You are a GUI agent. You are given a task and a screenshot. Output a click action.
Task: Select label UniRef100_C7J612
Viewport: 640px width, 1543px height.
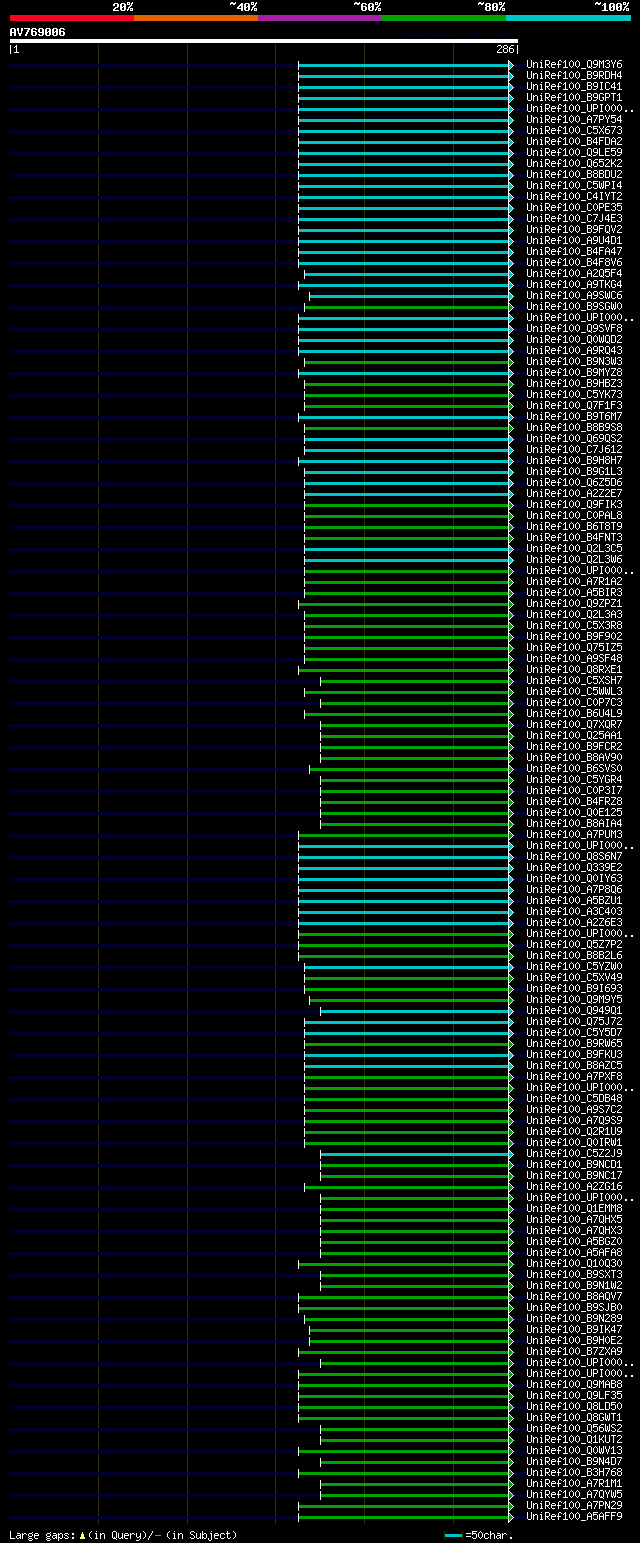click(574, 449)
